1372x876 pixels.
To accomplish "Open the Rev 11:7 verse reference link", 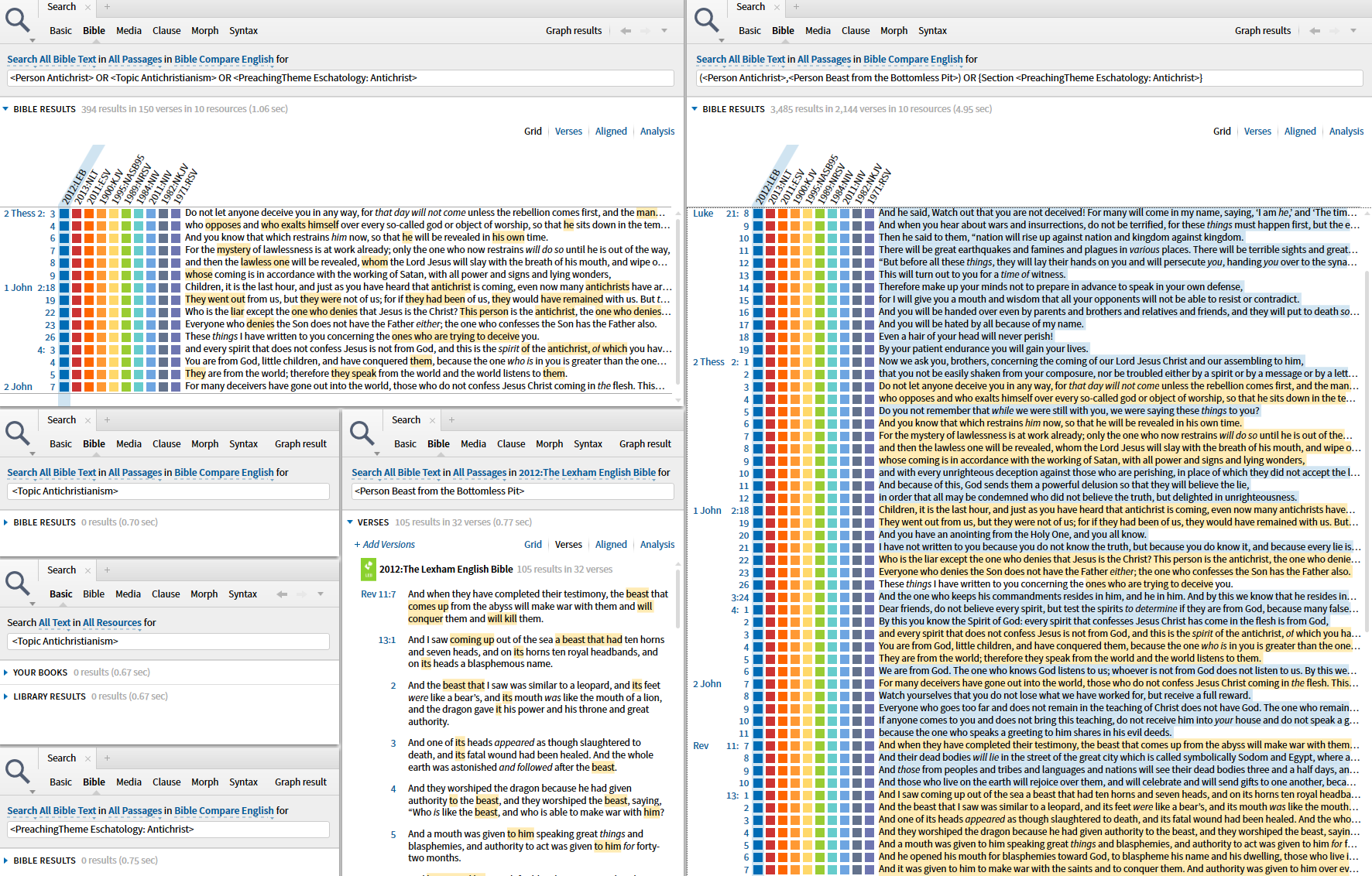I will click(378, 594).
